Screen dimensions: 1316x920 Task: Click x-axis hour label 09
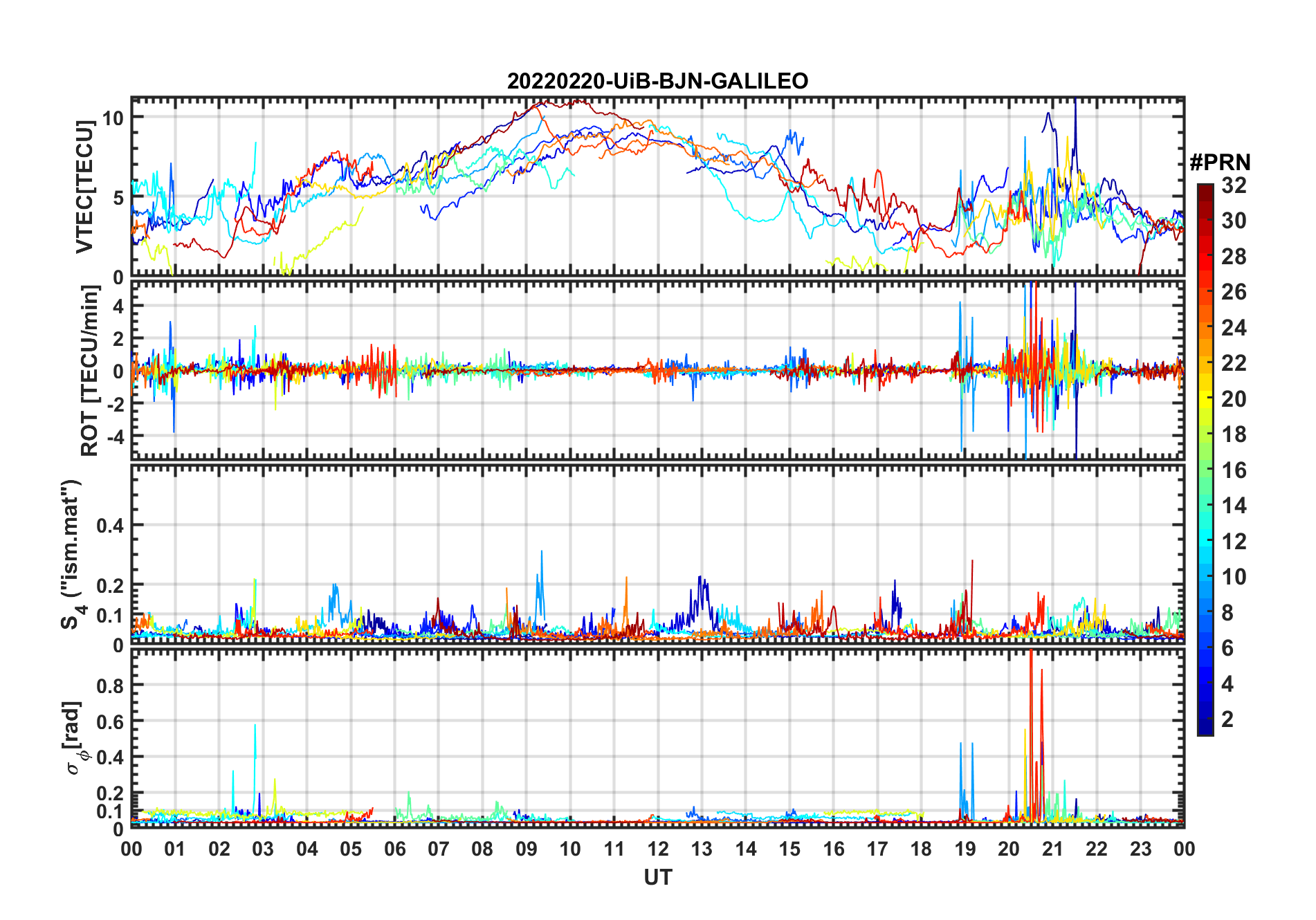pos(527,849)
